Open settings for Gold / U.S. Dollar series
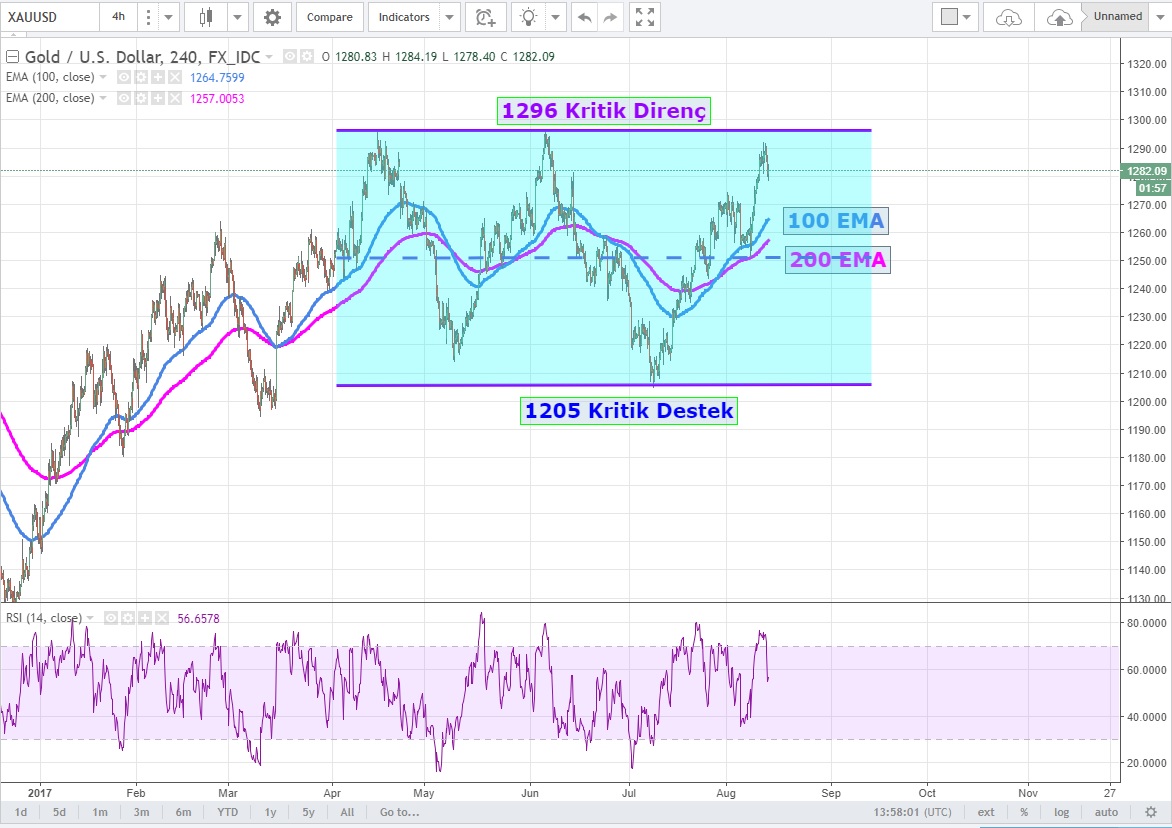The image size is (1172, 828). click(306, 56)
